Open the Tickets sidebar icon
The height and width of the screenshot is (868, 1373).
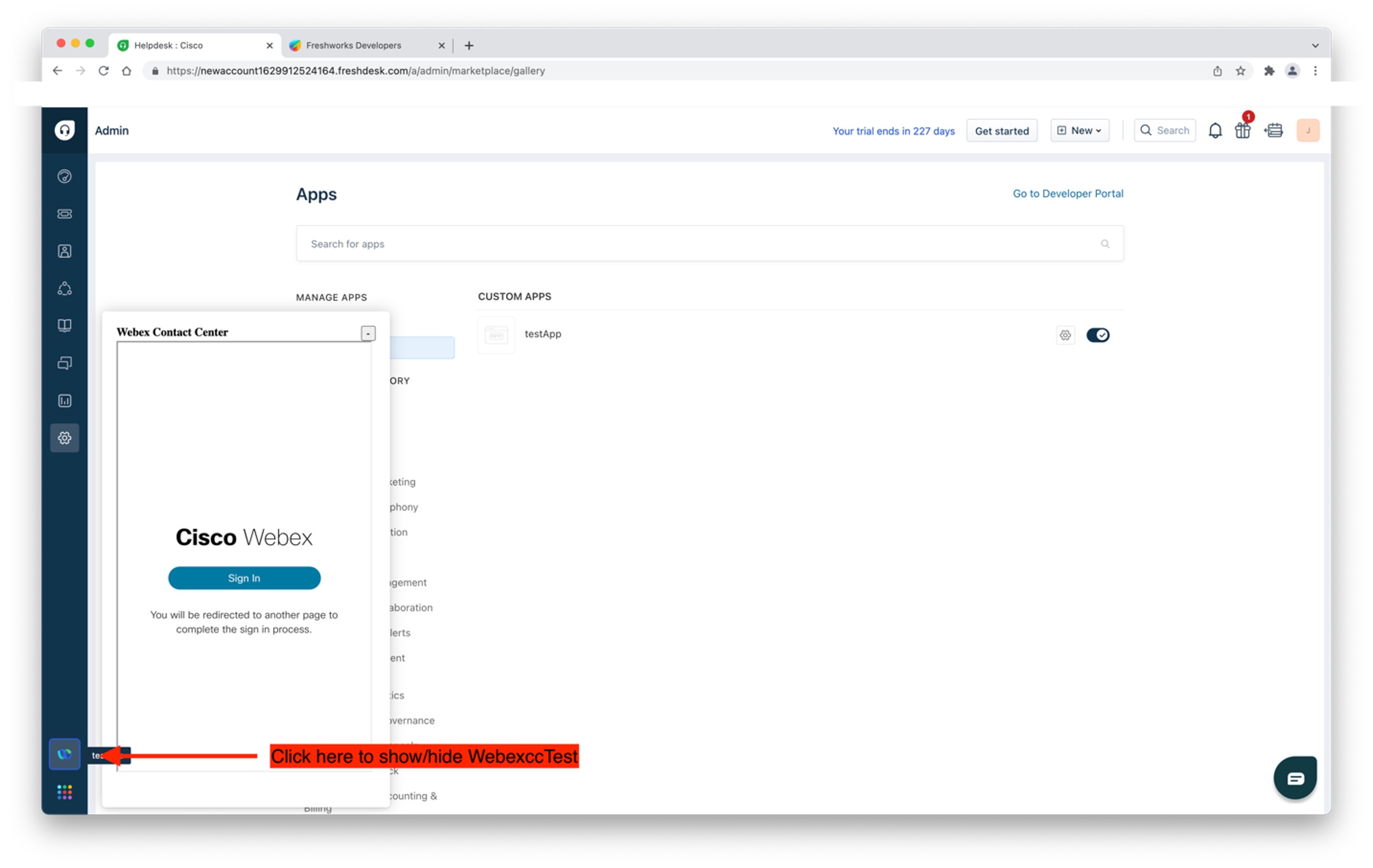tap(64, 214)
